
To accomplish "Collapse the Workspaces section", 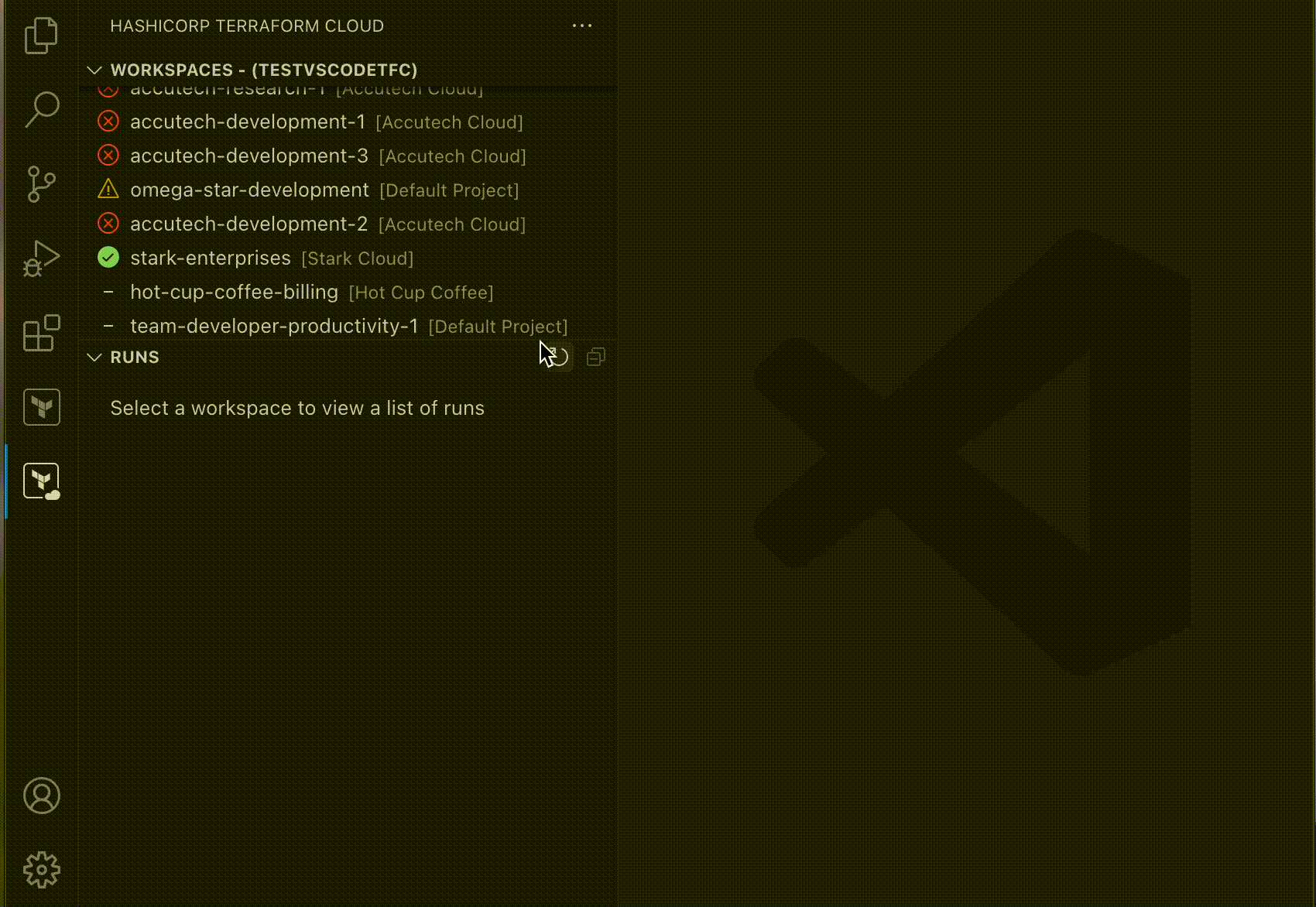I will point(94,70).
